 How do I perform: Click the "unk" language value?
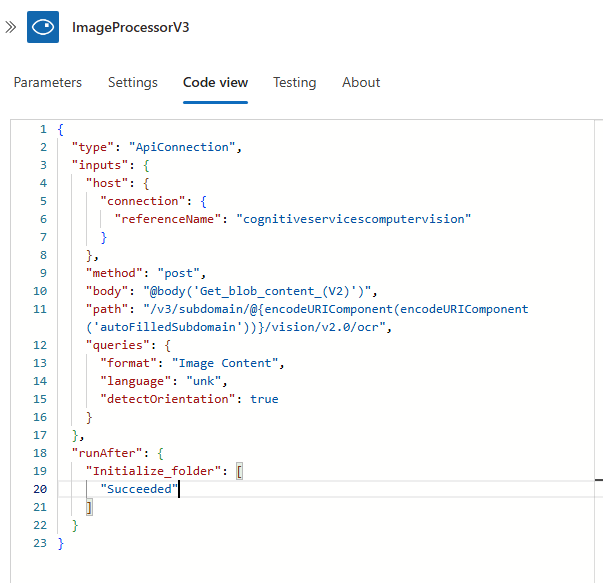pos(203,381)
